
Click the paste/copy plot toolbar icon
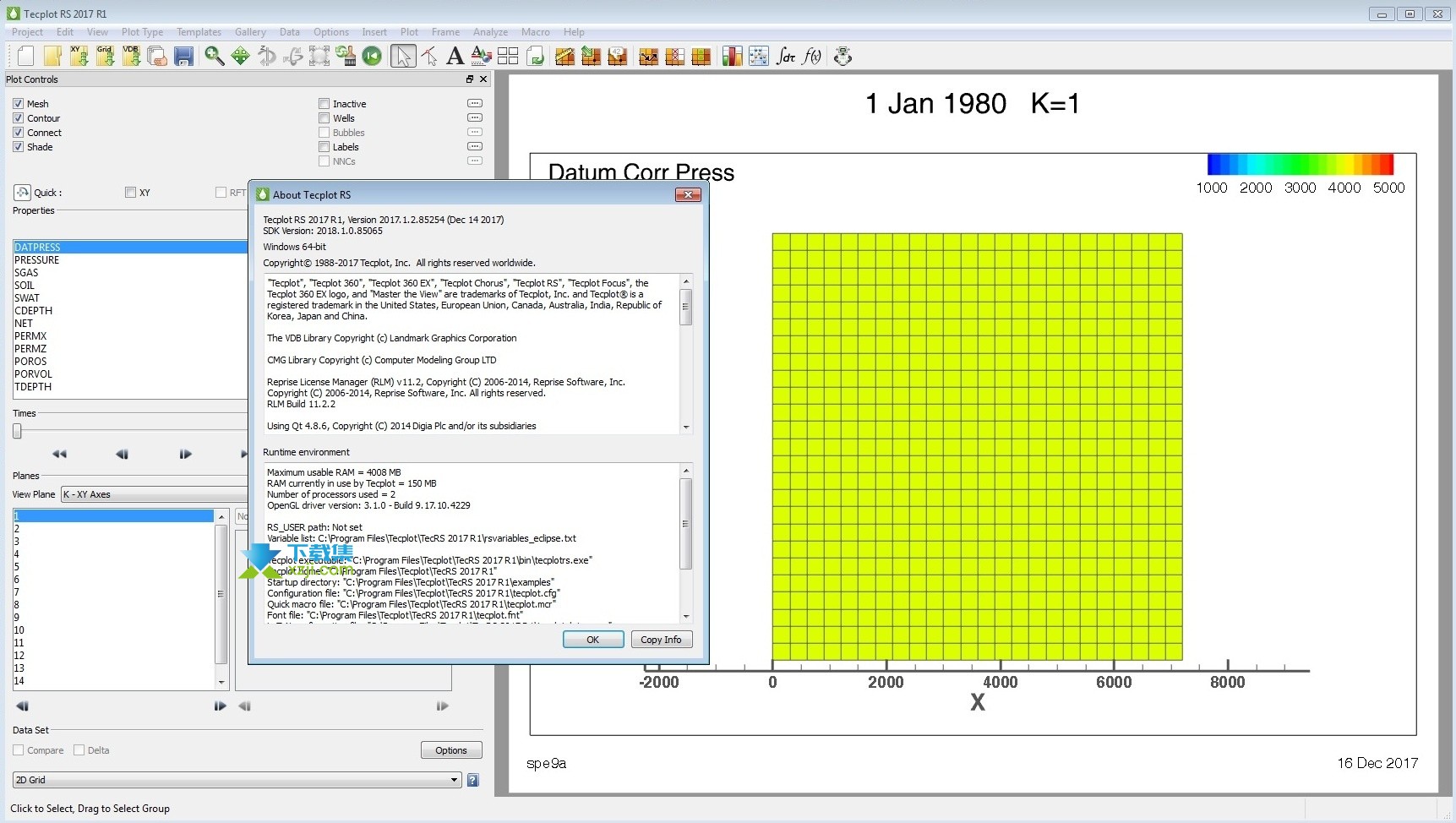click(x=157, y=57)
